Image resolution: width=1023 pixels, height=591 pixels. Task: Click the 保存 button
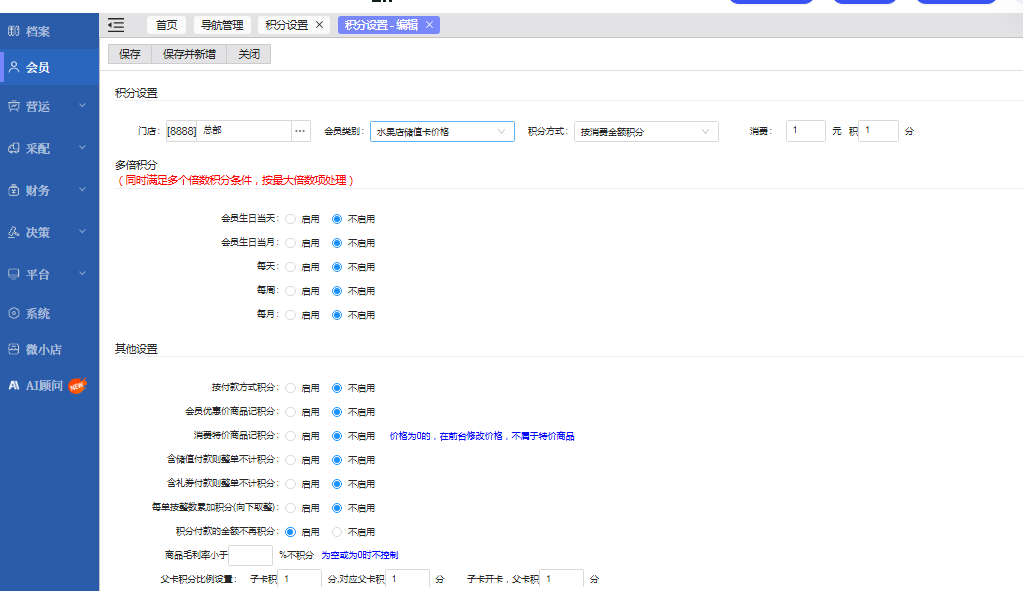click(130, 54)
